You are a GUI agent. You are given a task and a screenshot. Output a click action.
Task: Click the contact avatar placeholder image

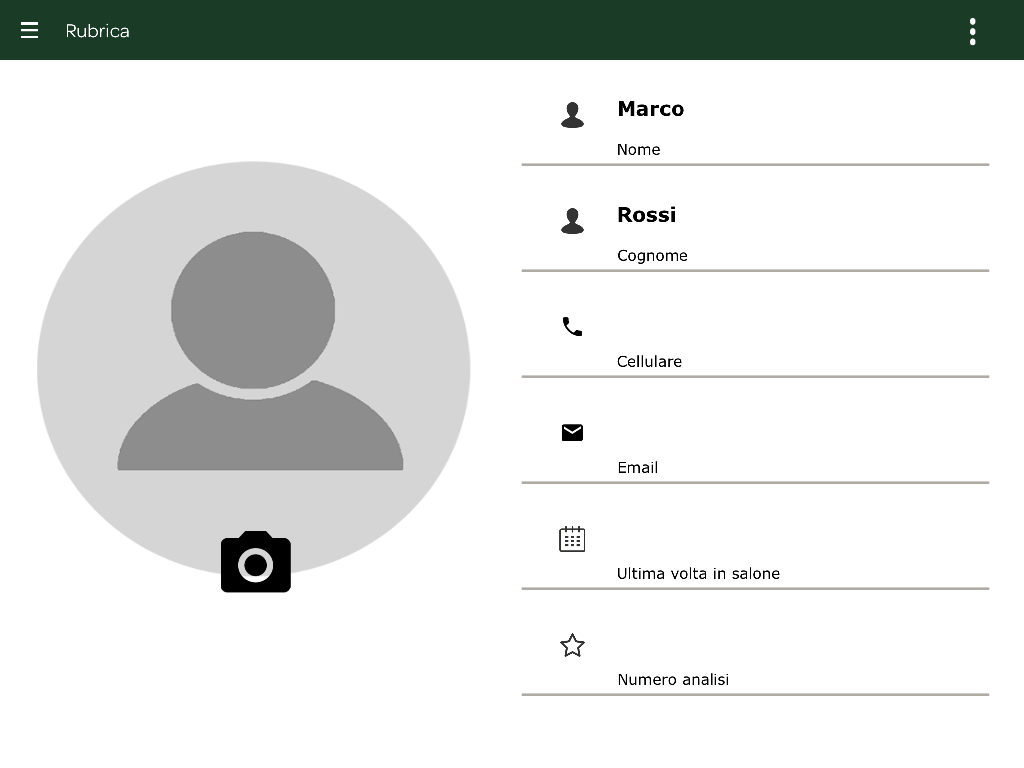click(x=253, y=369)
